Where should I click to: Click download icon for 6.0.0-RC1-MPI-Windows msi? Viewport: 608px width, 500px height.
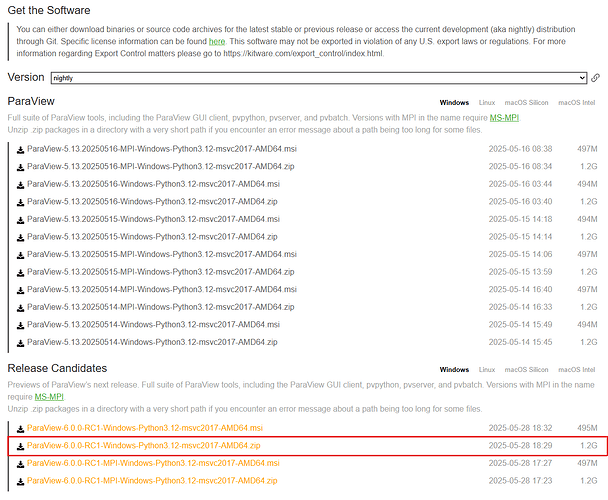pos(21,464)
